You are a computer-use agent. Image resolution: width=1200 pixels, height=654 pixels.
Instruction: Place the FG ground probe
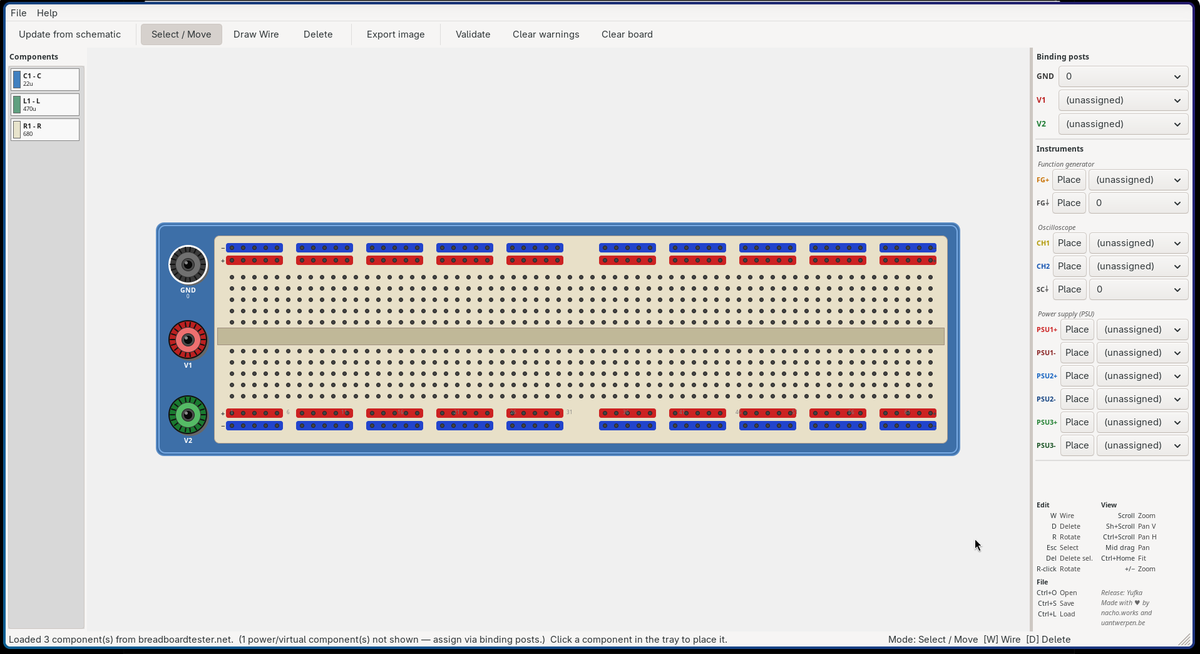point(1069,203)
